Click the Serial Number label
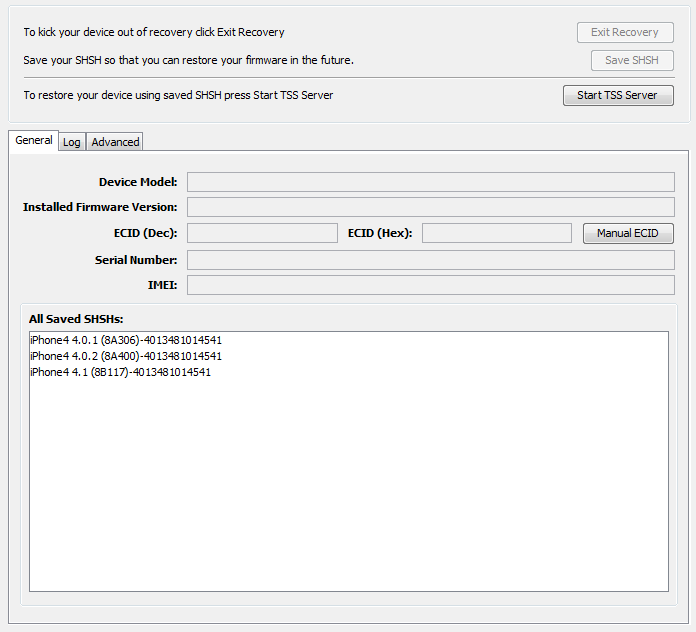The image size is (696, 632). pos(136,260)
